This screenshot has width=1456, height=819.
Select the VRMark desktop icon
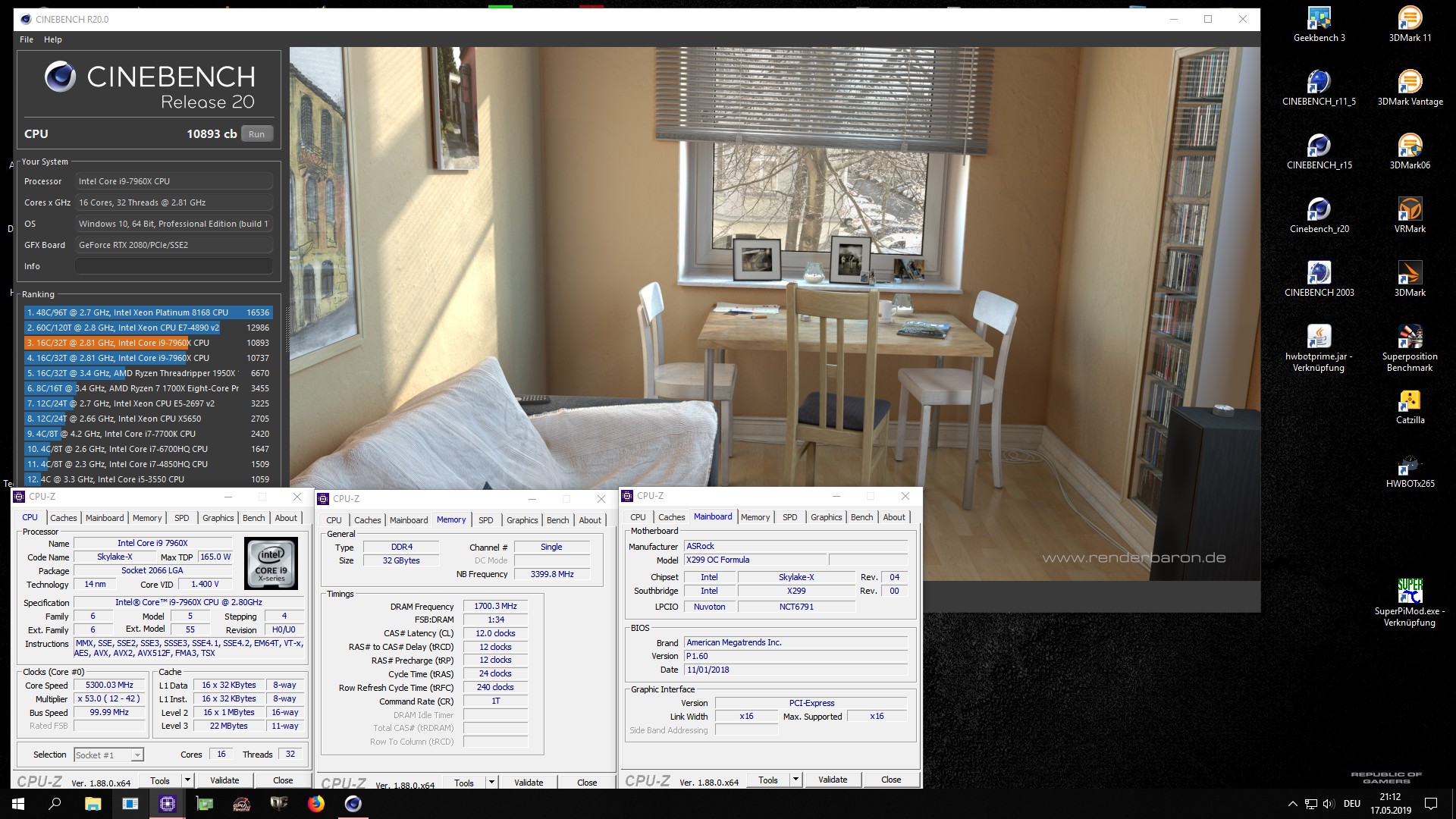point(1410,215)
